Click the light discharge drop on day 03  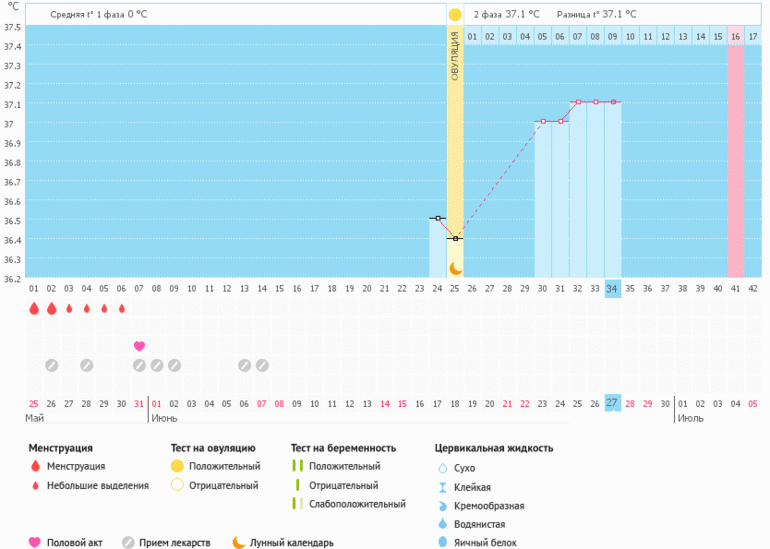point(69,309)
